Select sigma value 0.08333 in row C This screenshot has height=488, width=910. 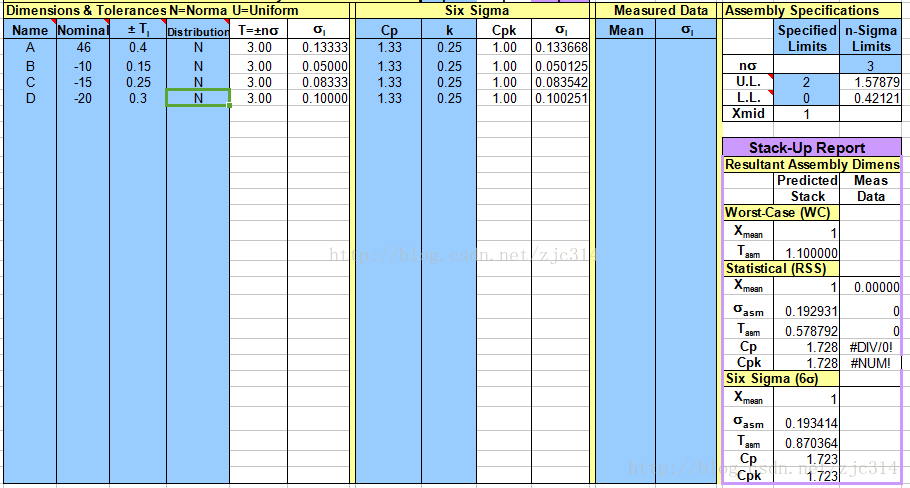click(319, 82)
